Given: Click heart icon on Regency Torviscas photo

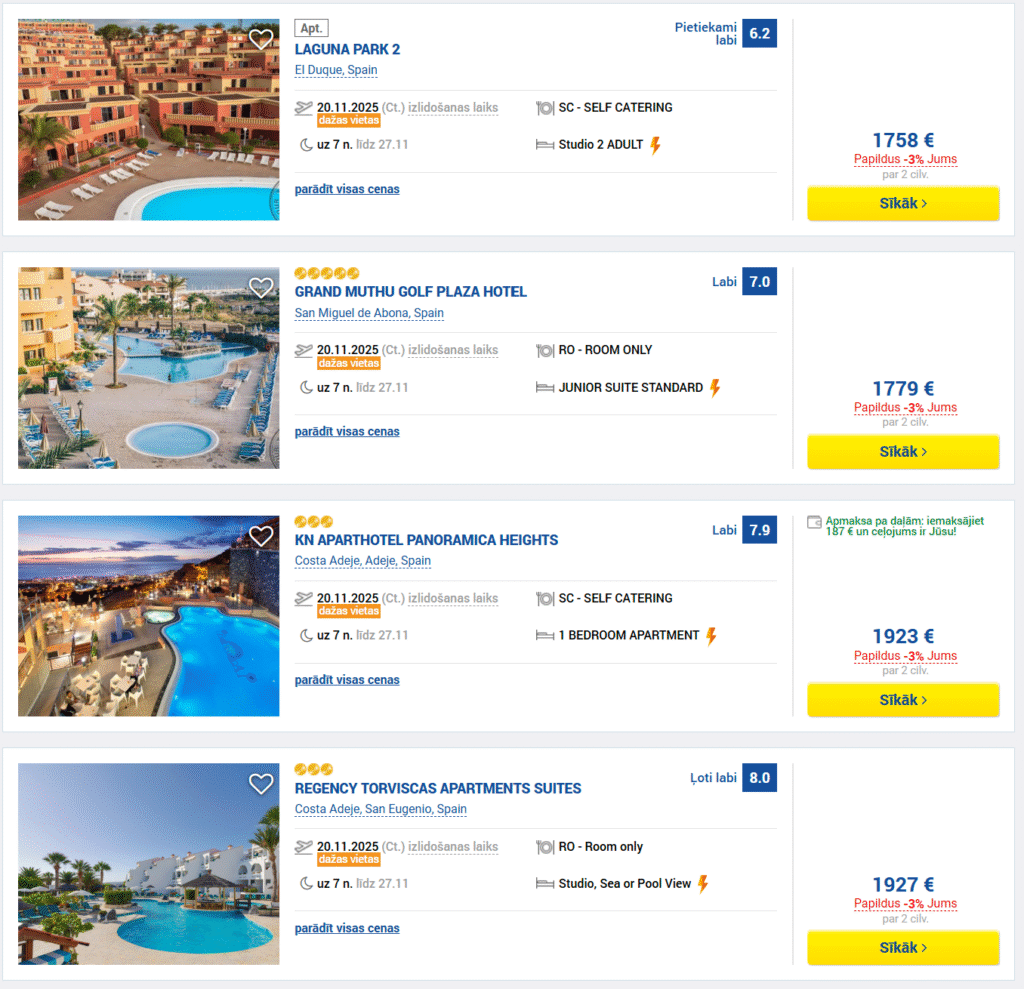Looking at the screenshot, I should click(x=261, y=784).
